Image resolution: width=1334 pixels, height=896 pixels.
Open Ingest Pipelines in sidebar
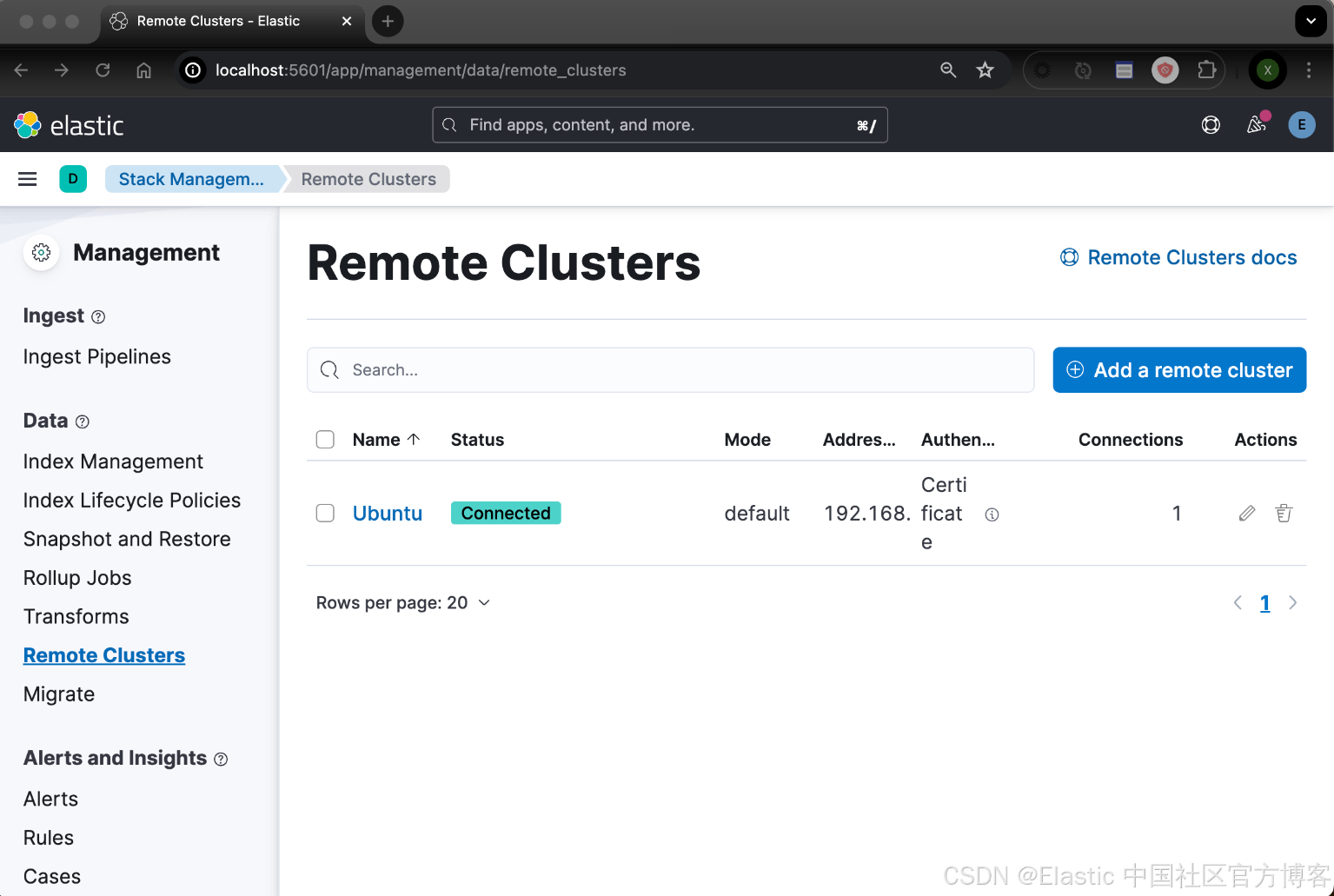click(x=97, y=357)
